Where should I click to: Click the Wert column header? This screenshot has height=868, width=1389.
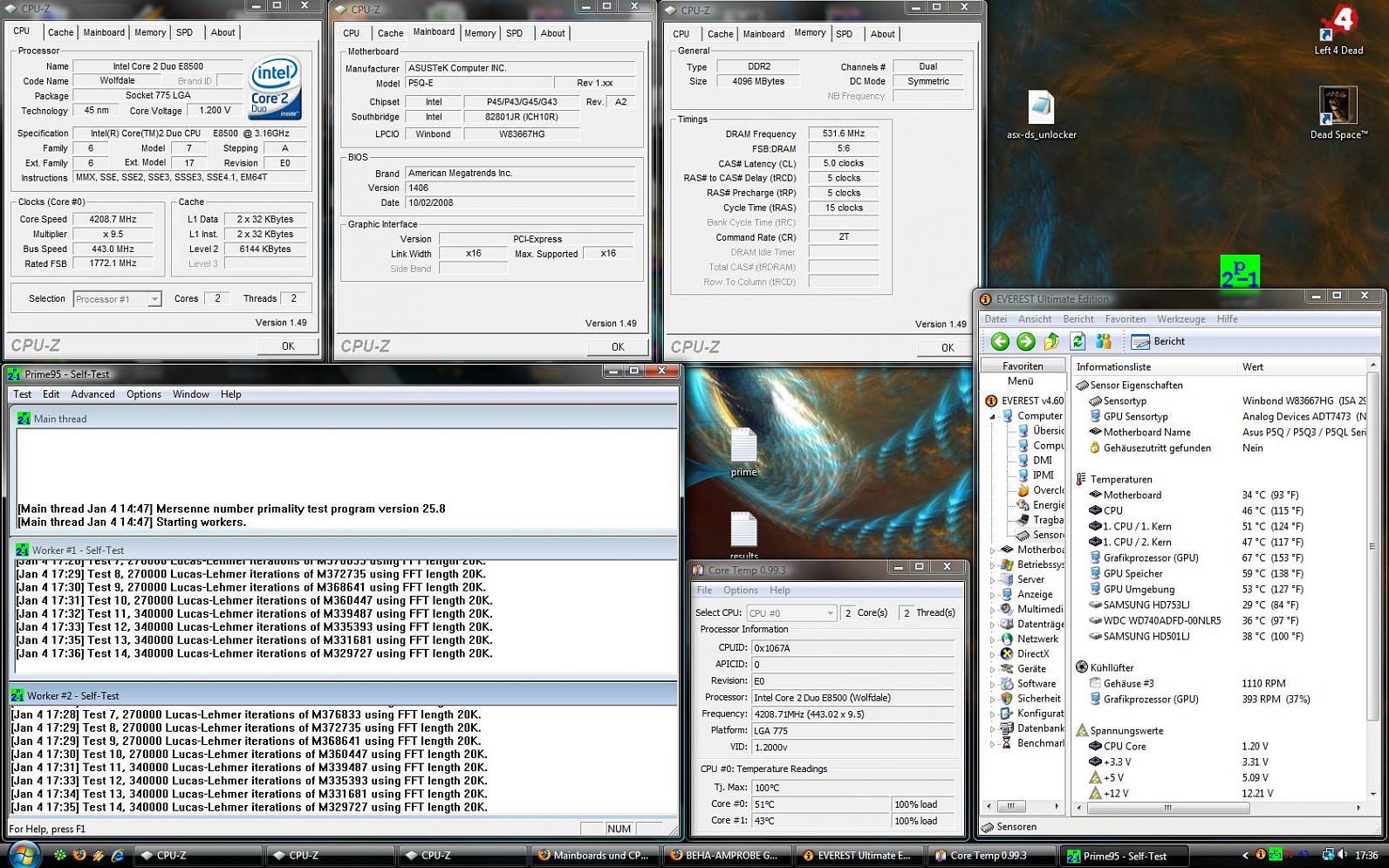(1300, 367)
